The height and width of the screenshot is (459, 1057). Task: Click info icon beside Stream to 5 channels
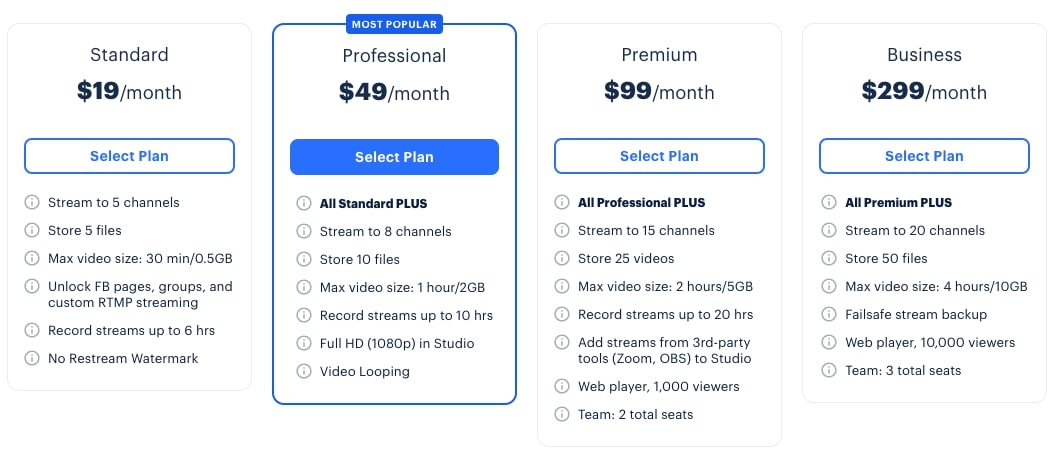(x=32, y=203)
